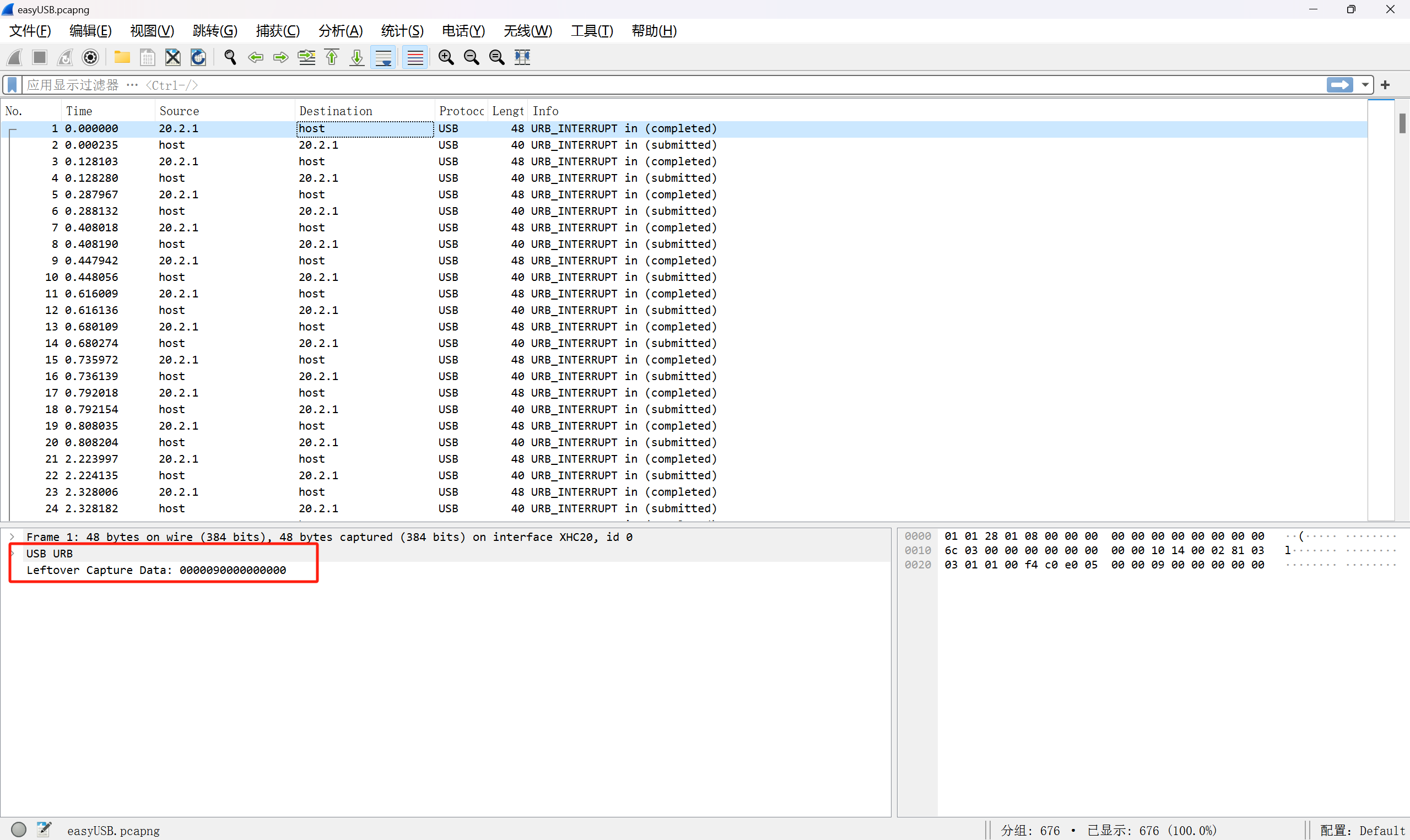
Task: Jump to first packet icon
Action: click(332, 57)
